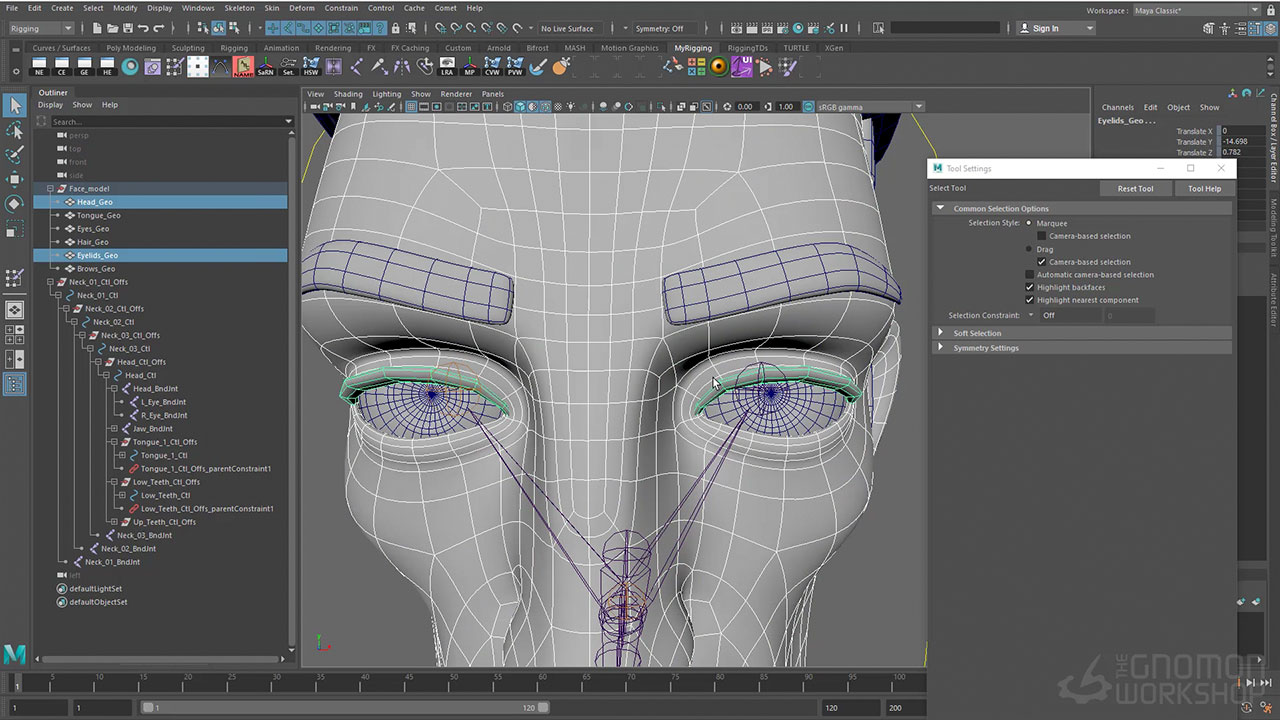Screen dimensions: 1280x720
Task: Click the NE shelf button
Action: pos(39,67)
